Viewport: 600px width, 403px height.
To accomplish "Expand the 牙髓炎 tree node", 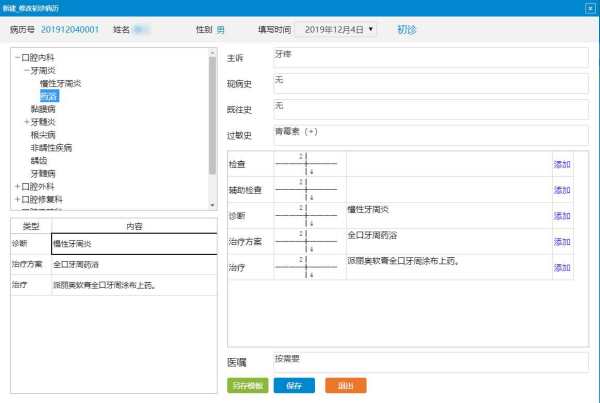I will [26, 121].
